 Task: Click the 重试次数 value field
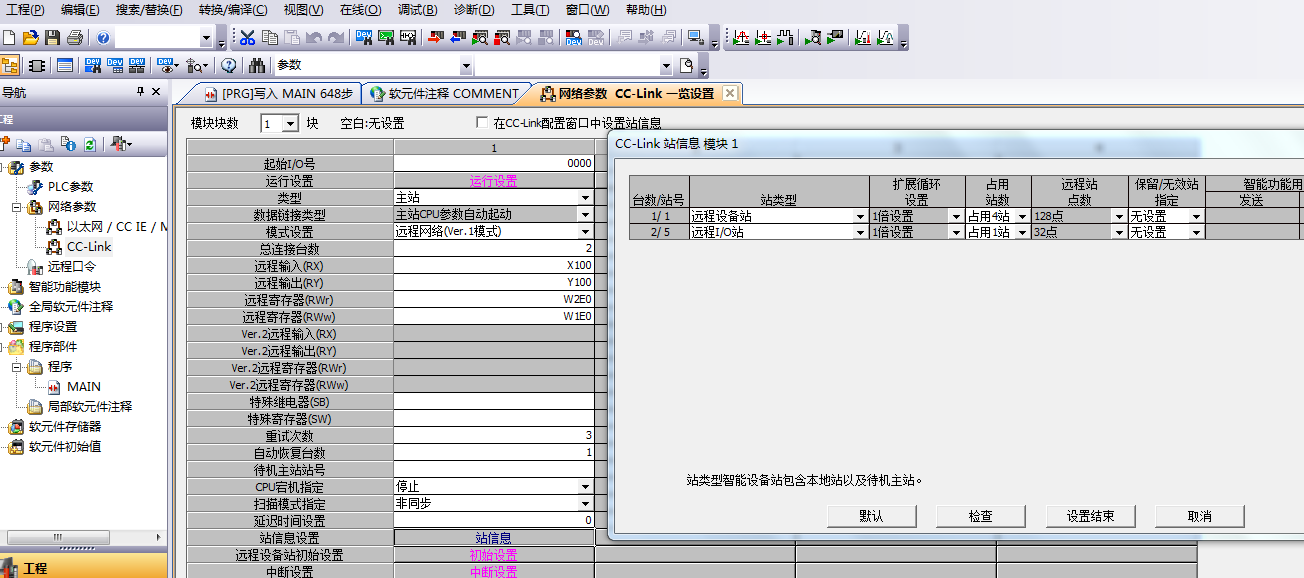click(494, 436)
